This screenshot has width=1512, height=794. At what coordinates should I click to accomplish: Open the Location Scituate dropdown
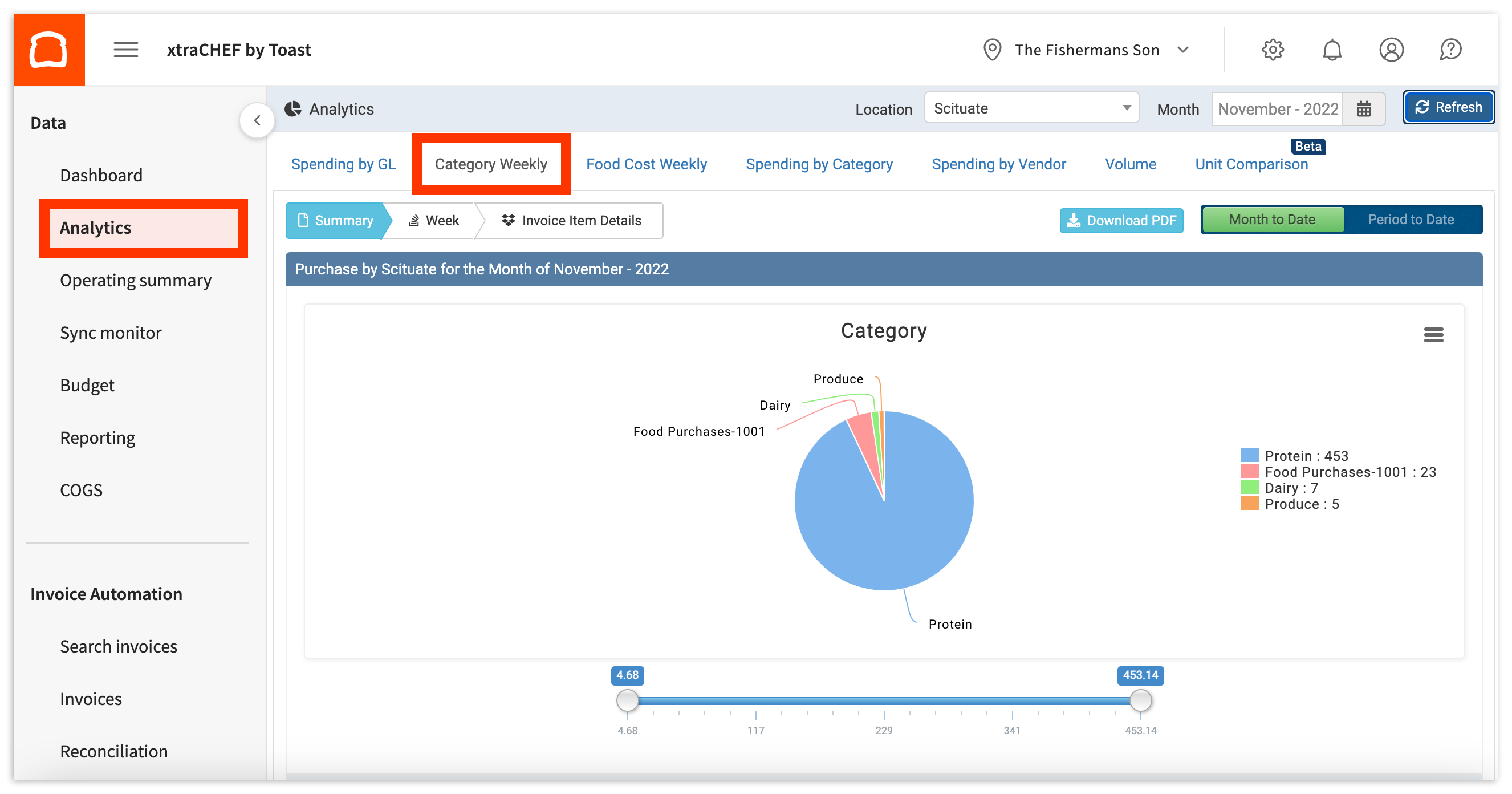click(x=1031, y=108)
